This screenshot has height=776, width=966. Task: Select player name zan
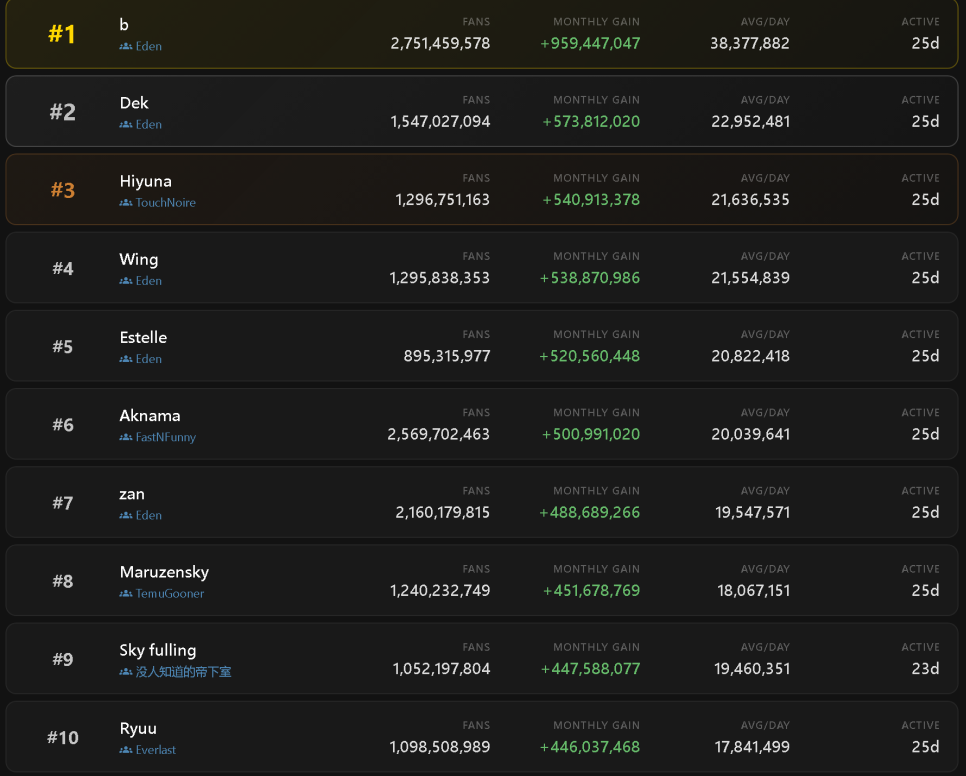(x=132, y=494)
